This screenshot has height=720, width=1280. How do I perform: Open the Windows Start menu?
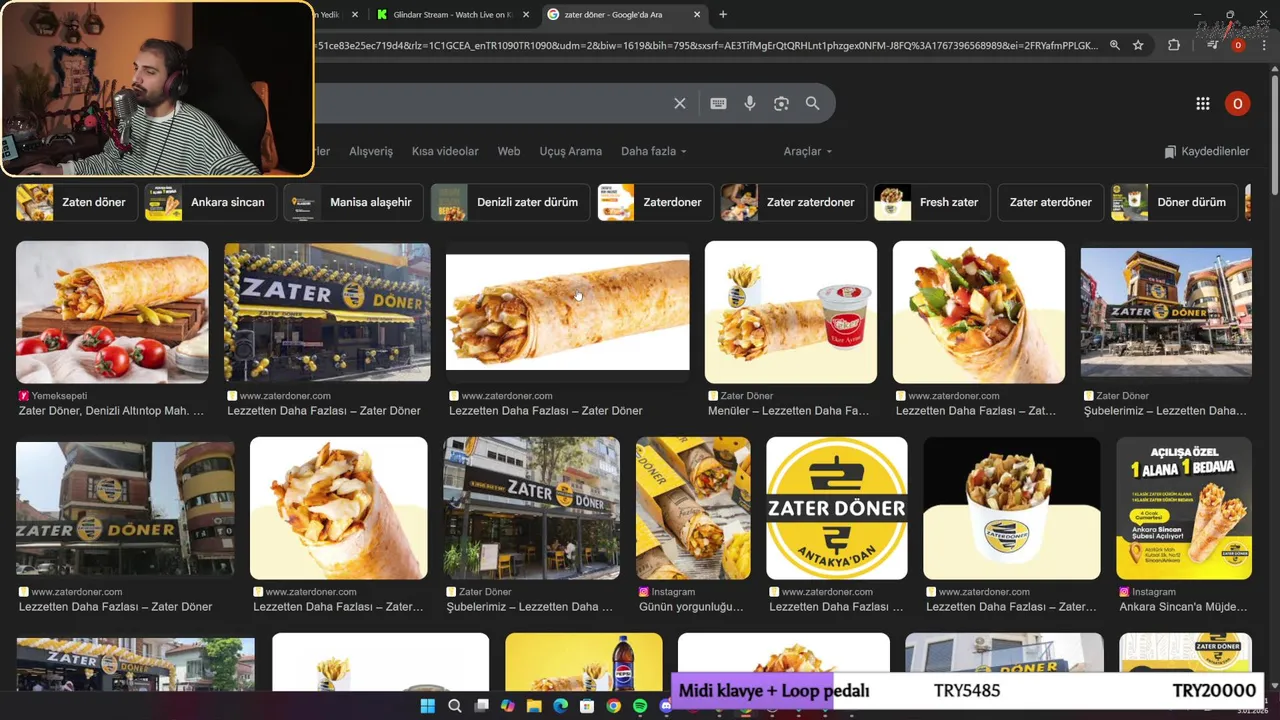point(428,706)
